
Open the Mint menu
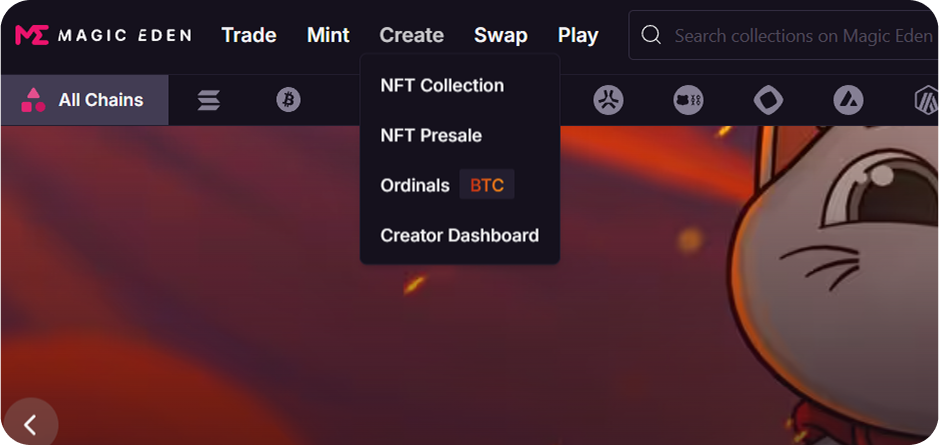pyautogui.click(x=328, y=35)
